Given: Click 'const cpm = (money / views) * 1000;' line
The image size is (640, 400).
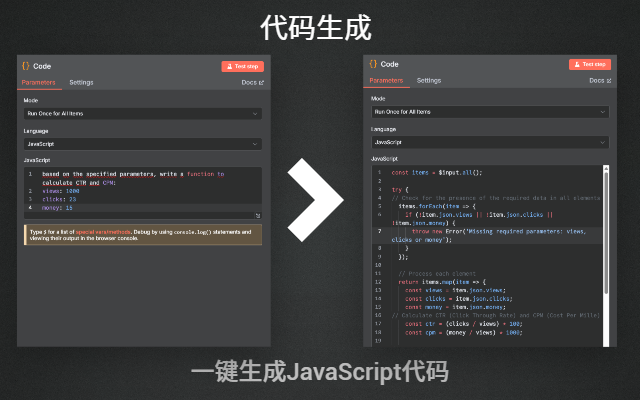Looking at the screenshot, I should tap(464, 333).
